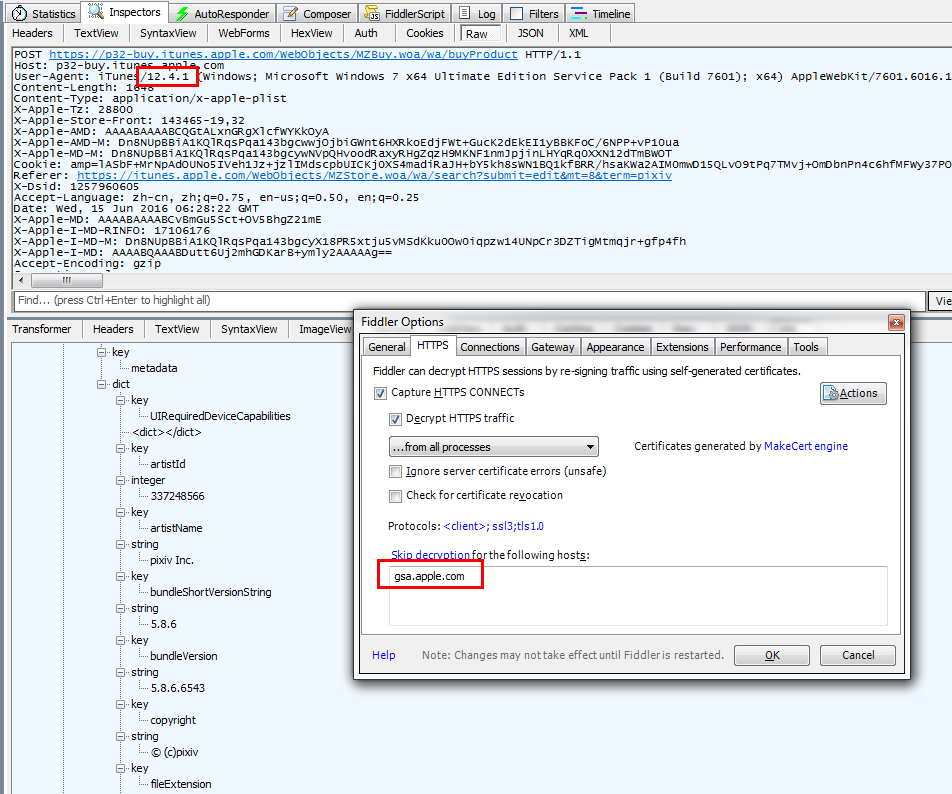Click the raw view scroll-left arrow

click(22, 280)
